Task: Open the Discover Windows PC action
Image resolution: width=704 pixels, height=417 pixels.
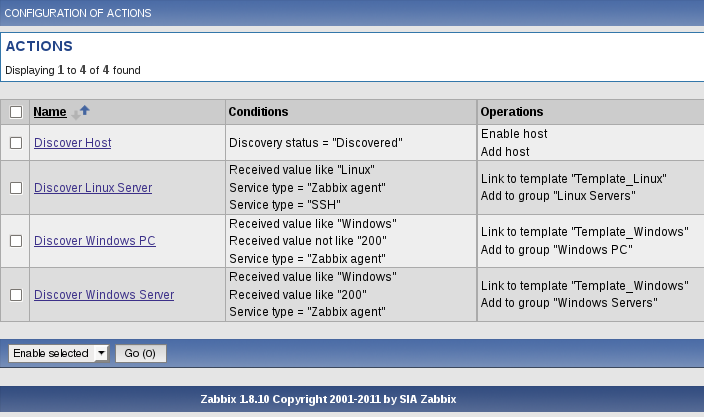Action: (x=94, y=241)
